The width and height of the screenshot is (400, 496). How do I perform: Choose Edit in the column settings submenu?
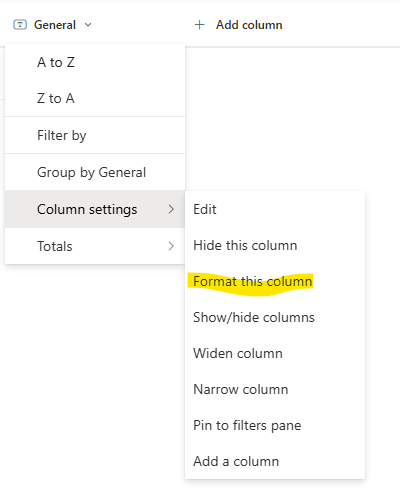(x=275, y=209)
